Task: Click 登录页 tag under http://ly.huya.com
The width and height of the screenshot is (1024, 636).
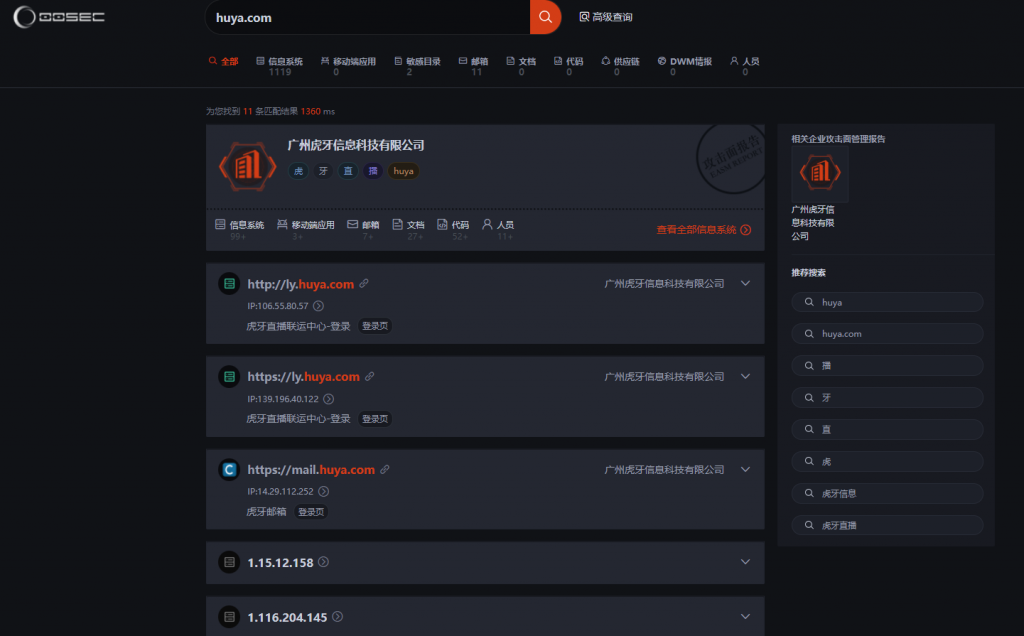Action: 375,326
